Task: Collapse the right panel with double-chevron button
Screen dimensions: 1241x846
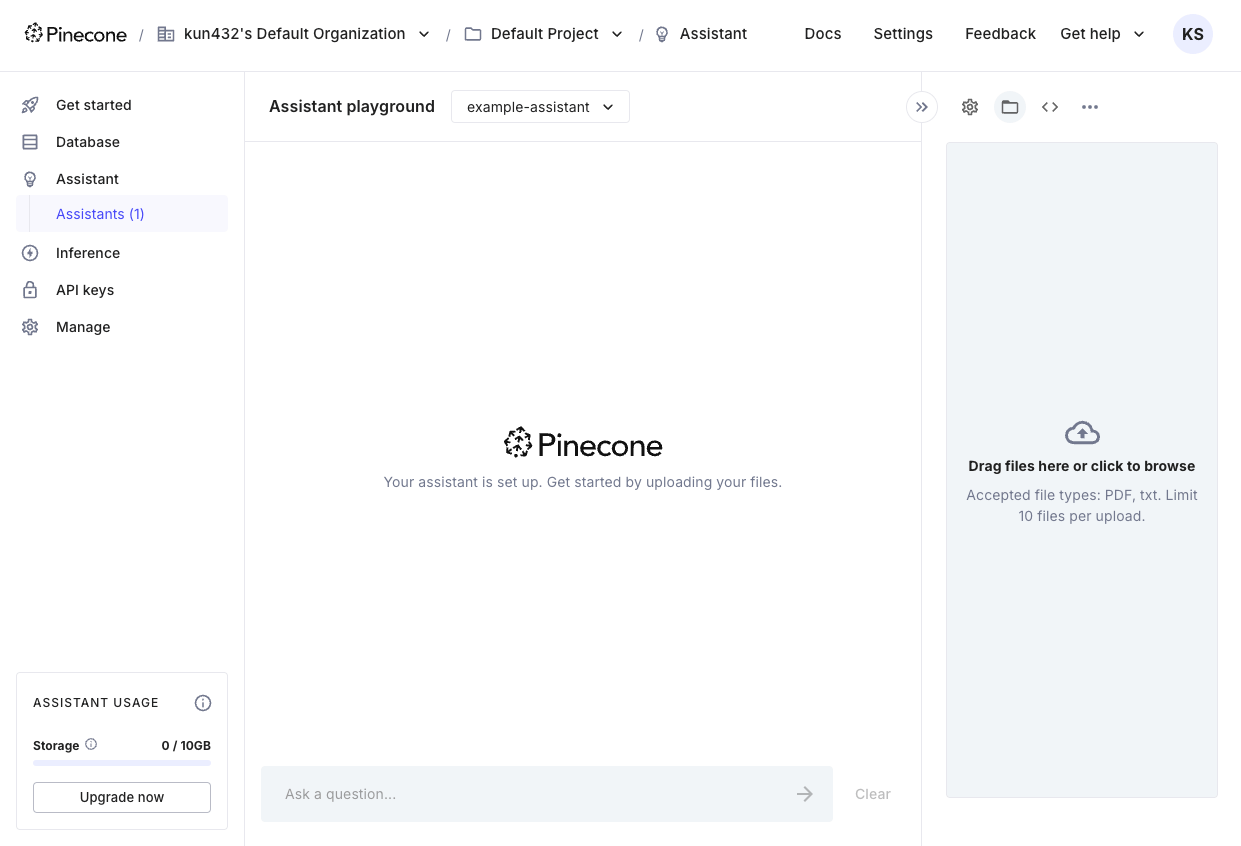Action: click(x=922, y=107)
